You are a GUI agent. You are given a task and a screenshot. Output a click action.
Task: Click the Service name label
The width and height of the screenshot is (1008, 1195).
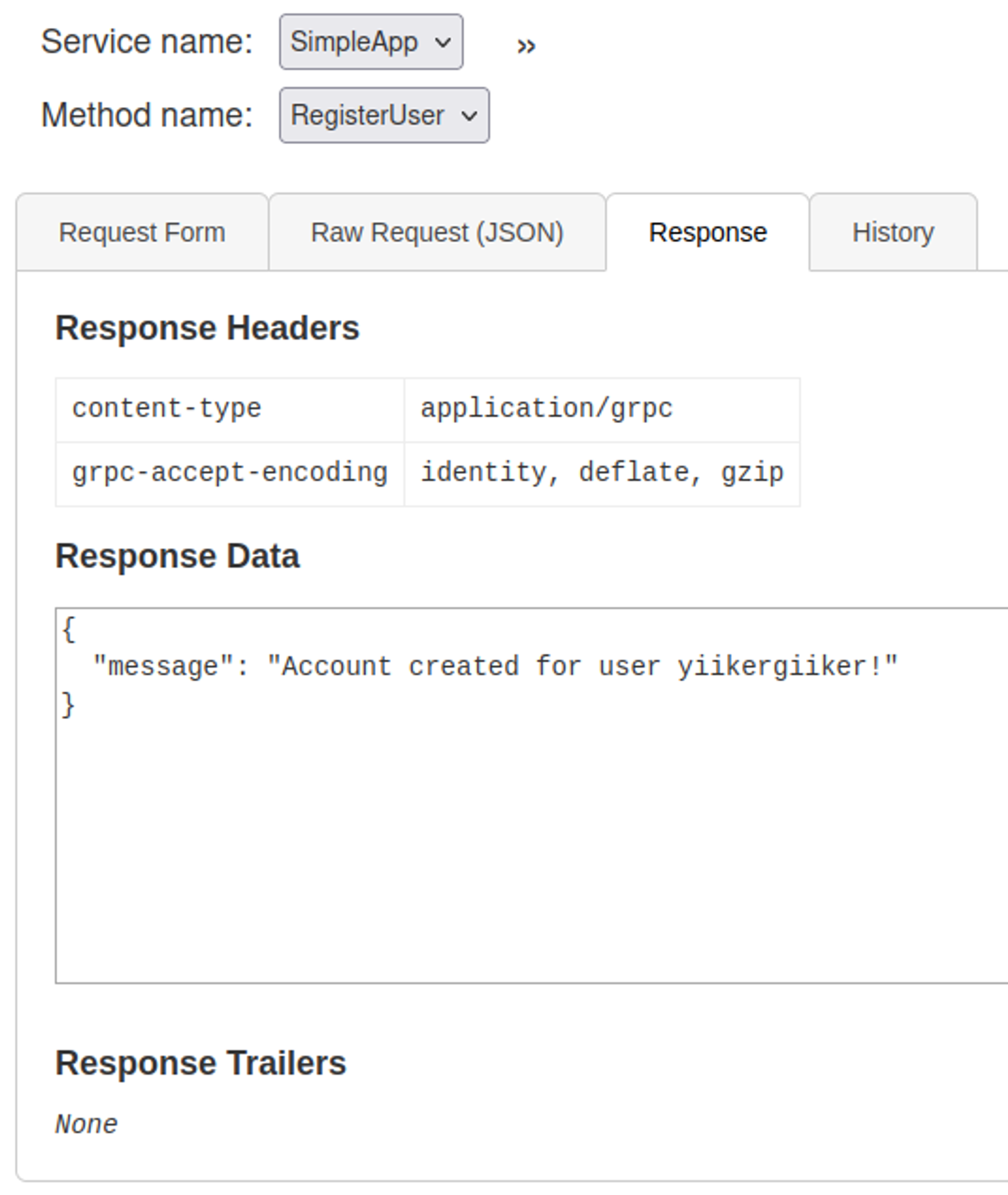point(147,42)
